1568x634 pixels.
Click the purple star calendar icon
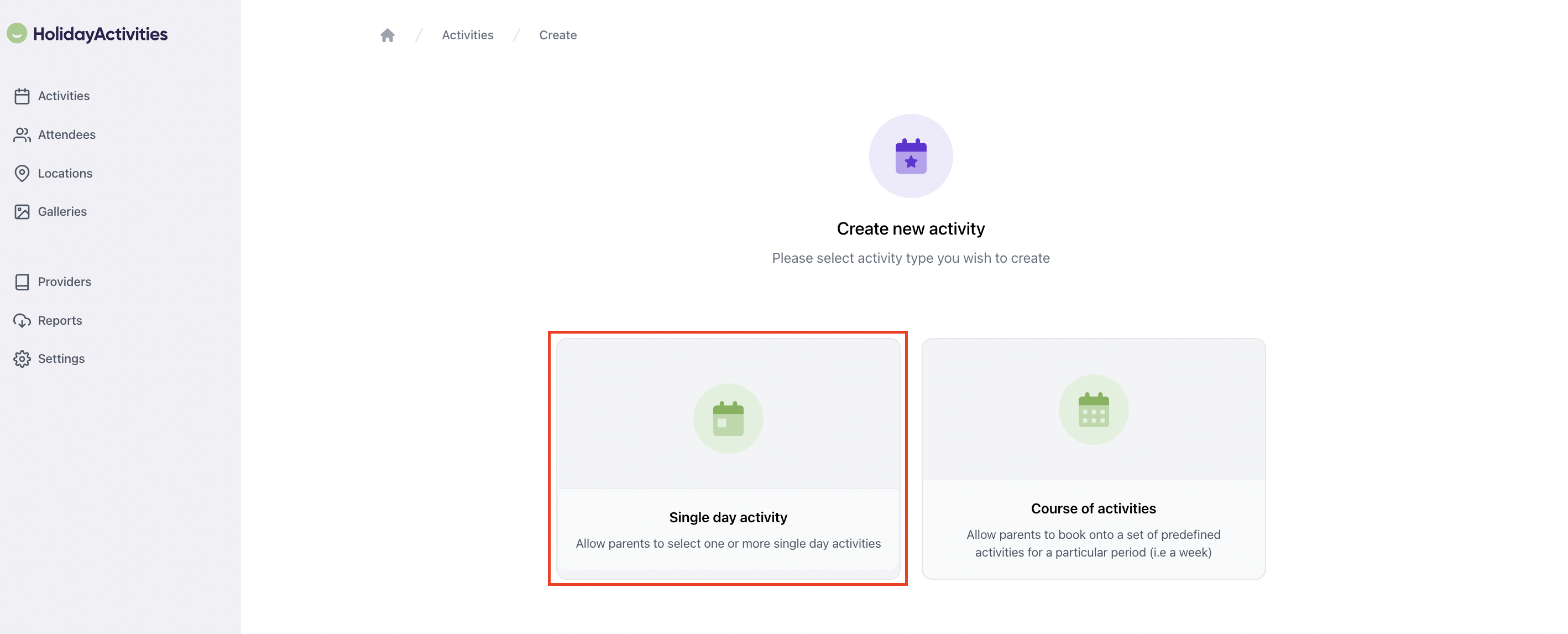click(x=910, y=156)
